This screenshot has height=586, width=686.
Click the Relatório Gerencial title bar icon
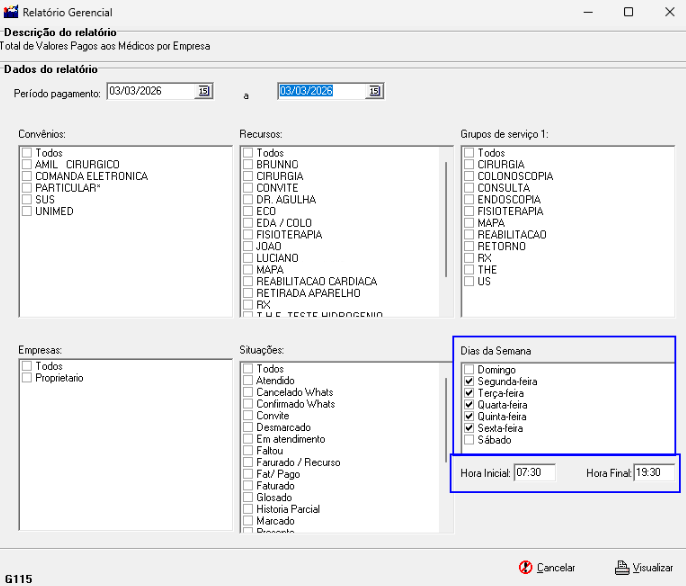12,13
